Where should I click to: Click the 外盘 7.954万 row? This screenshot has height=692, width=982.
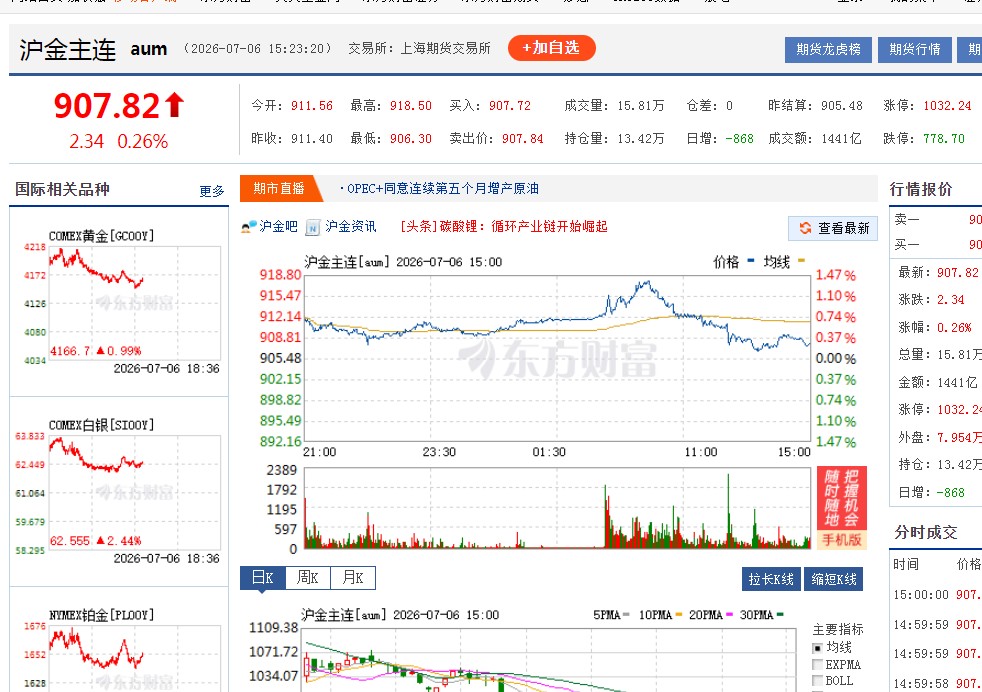(x=939, y=437)
